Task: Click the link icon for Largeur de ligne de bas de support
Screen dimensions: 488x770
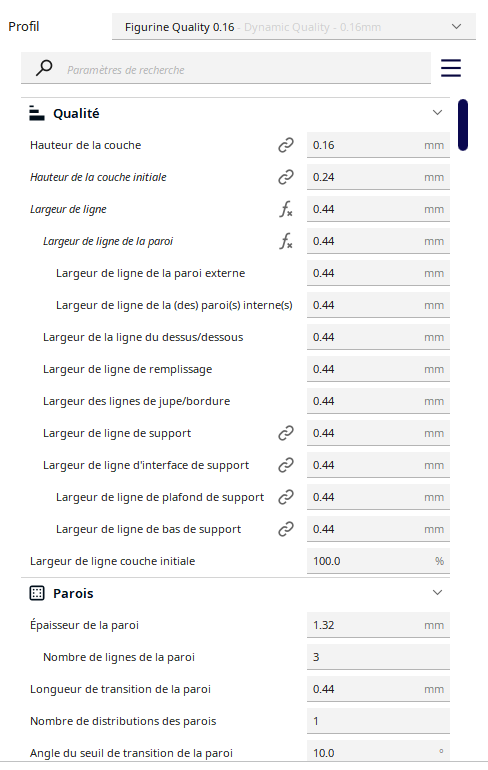Action: 286,529
